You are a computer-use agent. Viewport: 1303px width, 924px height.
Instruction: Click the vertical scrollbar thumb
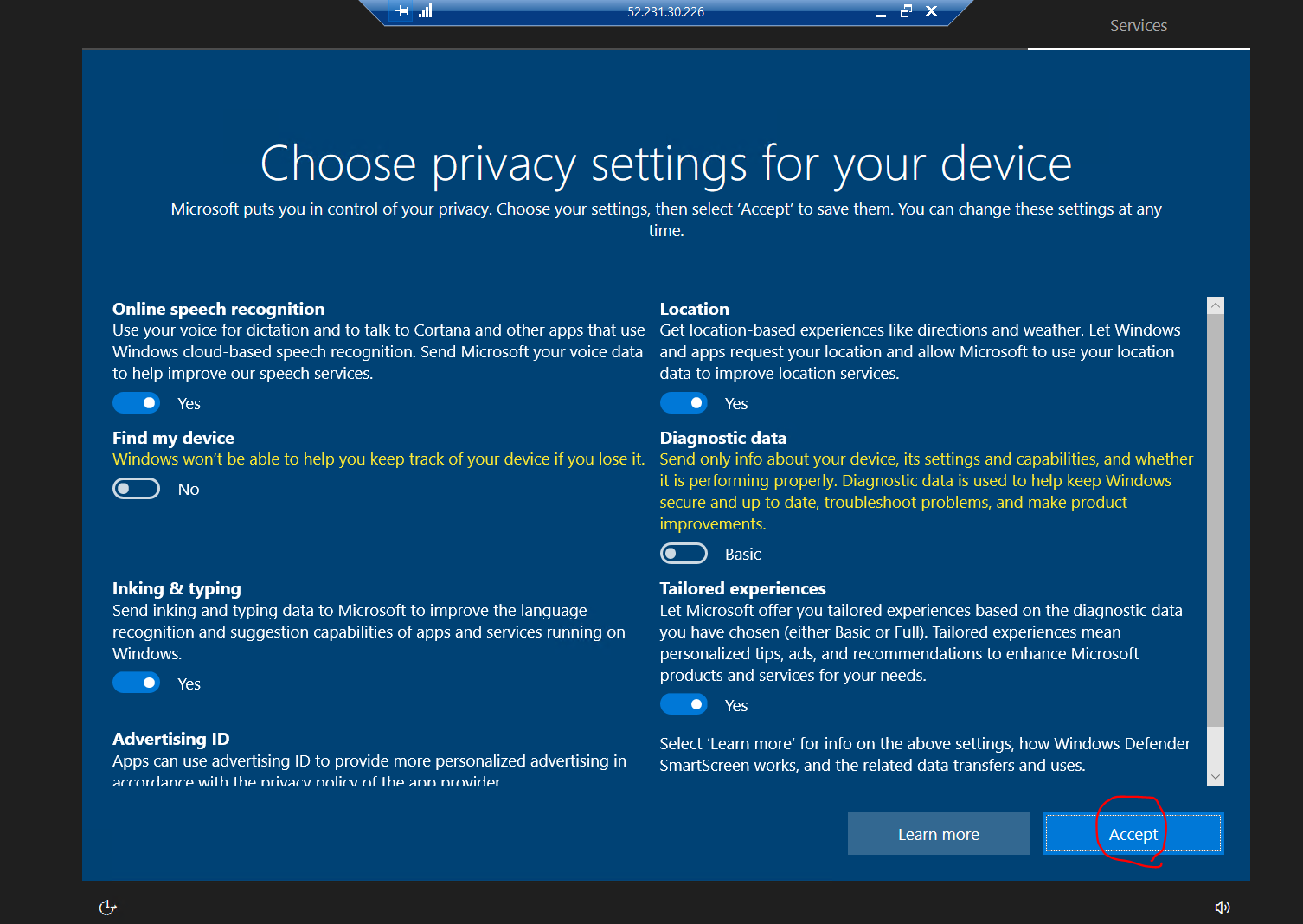pyautogui.click(x=1216, y=520)
